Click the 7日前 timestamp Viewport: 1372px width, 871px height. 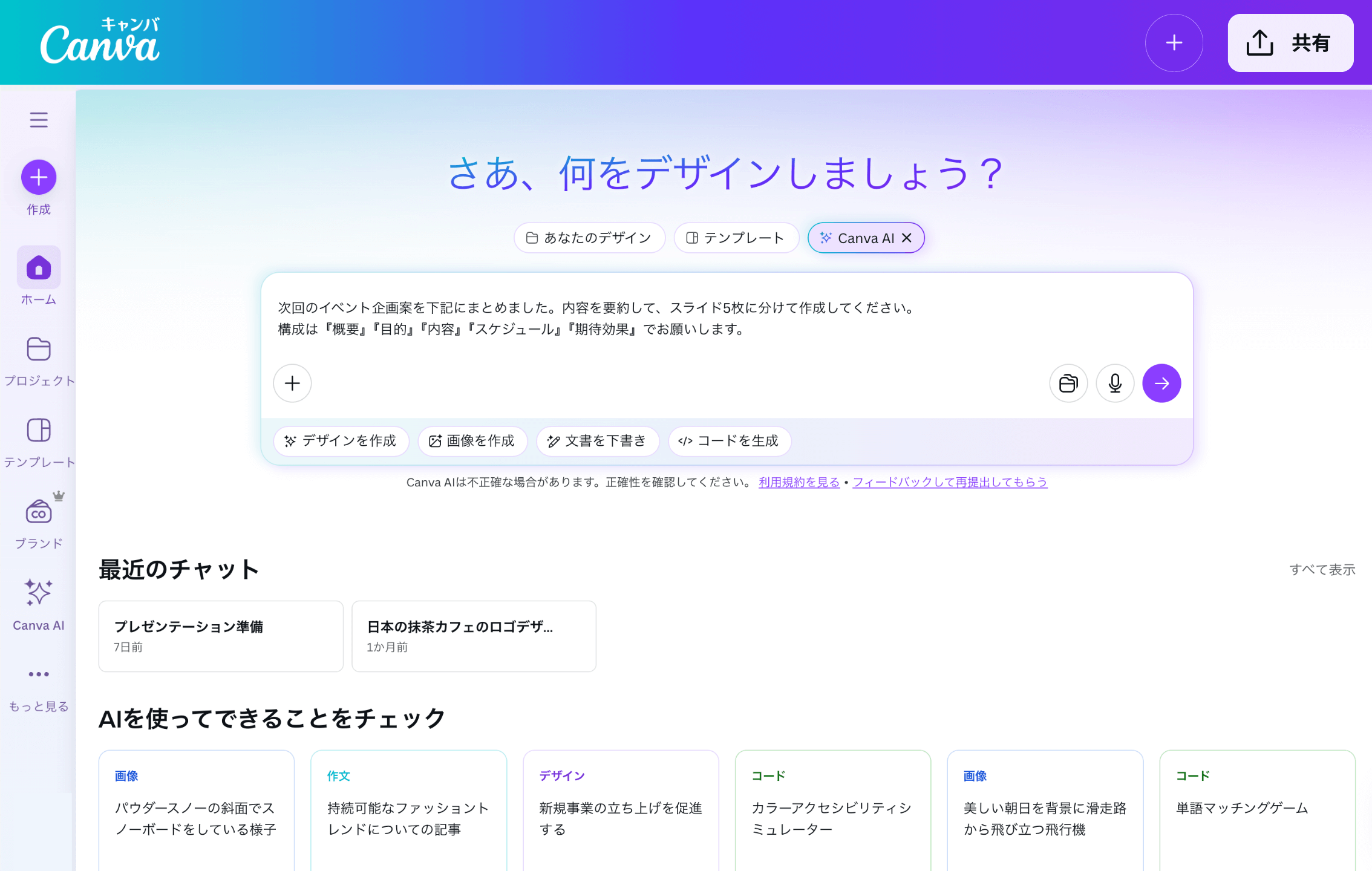coord(128,647)
